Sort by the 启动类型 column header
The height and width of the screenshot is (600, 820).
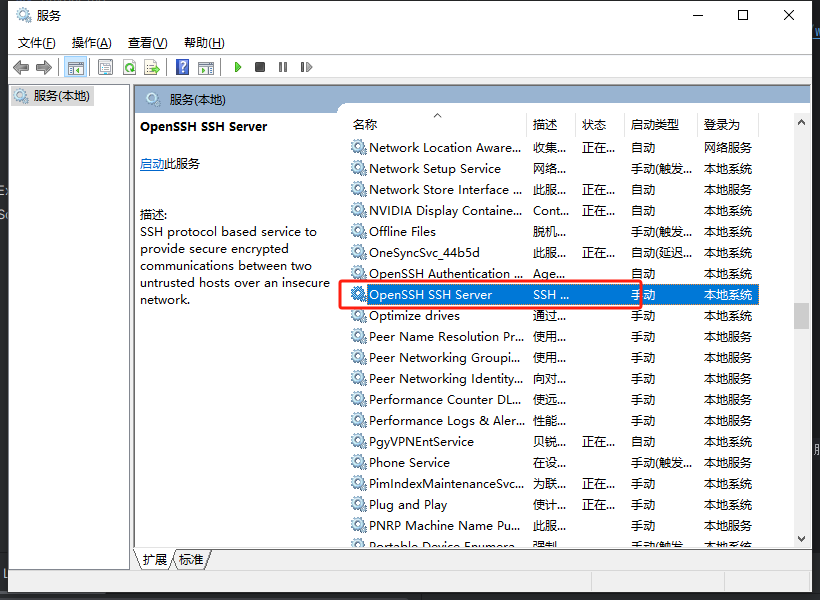click(654, 125)
